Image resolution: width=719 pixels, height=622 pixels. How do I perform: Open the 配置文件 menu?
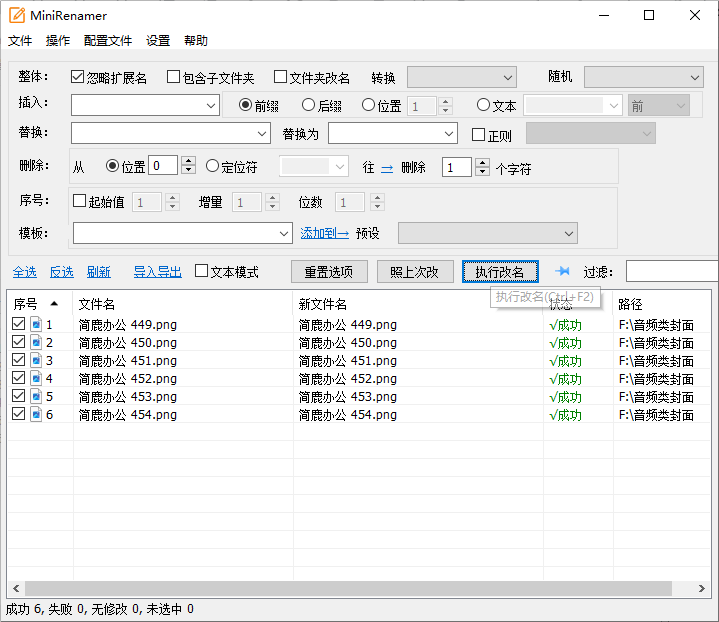coord(108,41)
